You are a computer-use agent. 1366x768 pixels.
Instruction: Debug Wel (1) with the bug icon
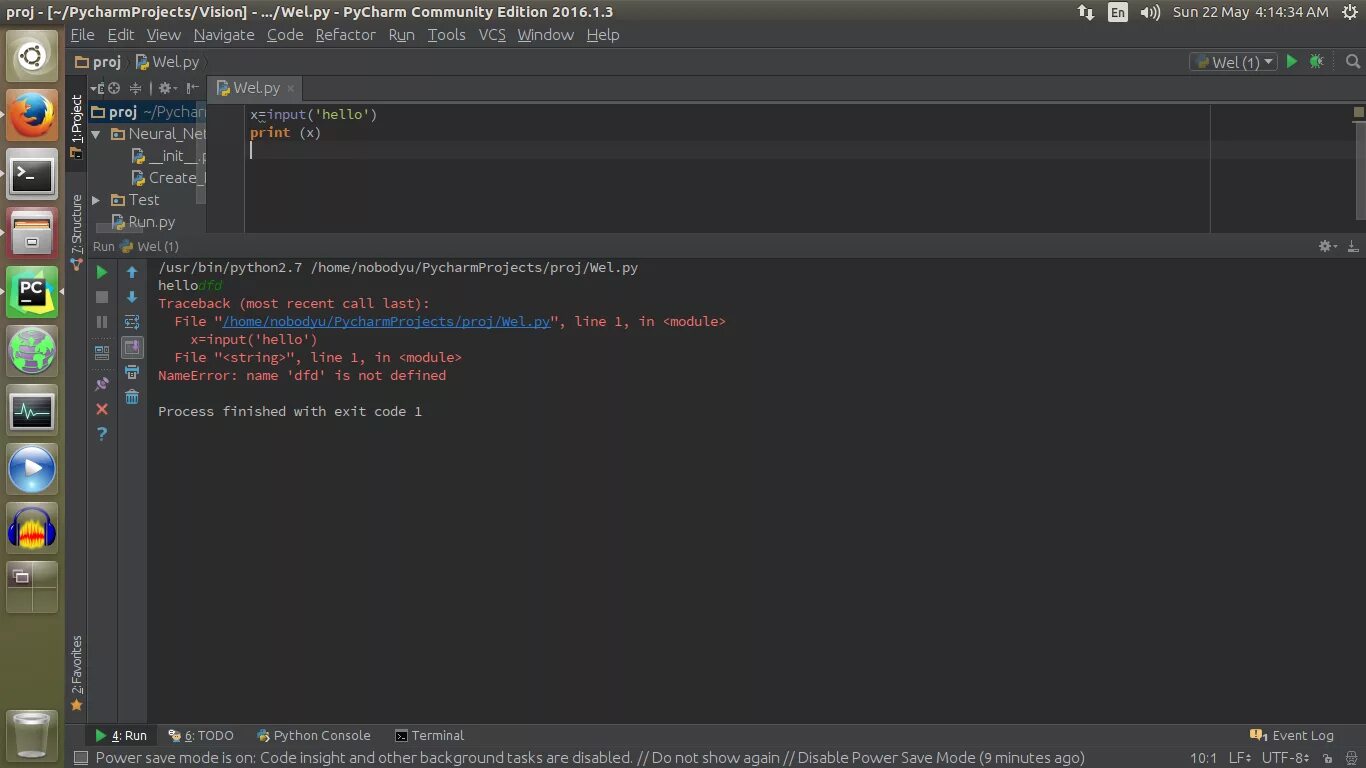click(x=1317, y=62)
